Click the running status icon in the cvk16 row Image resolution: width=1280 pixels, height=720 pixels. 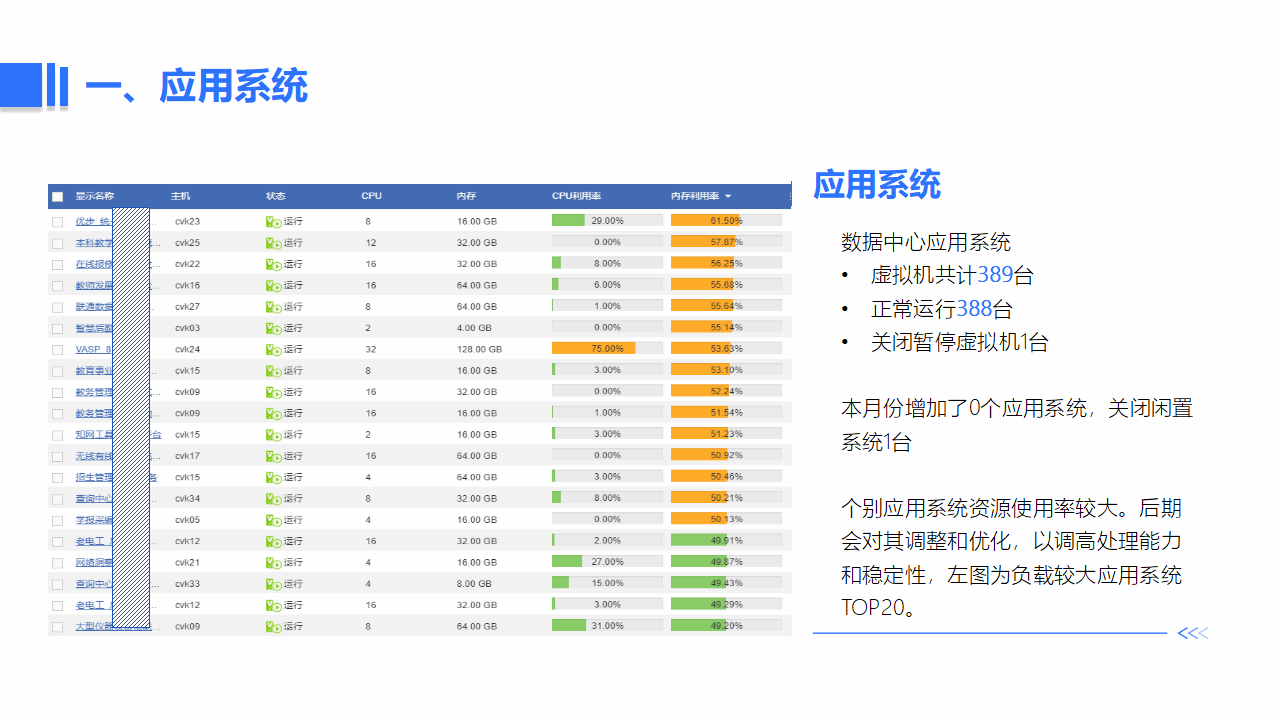273,285
